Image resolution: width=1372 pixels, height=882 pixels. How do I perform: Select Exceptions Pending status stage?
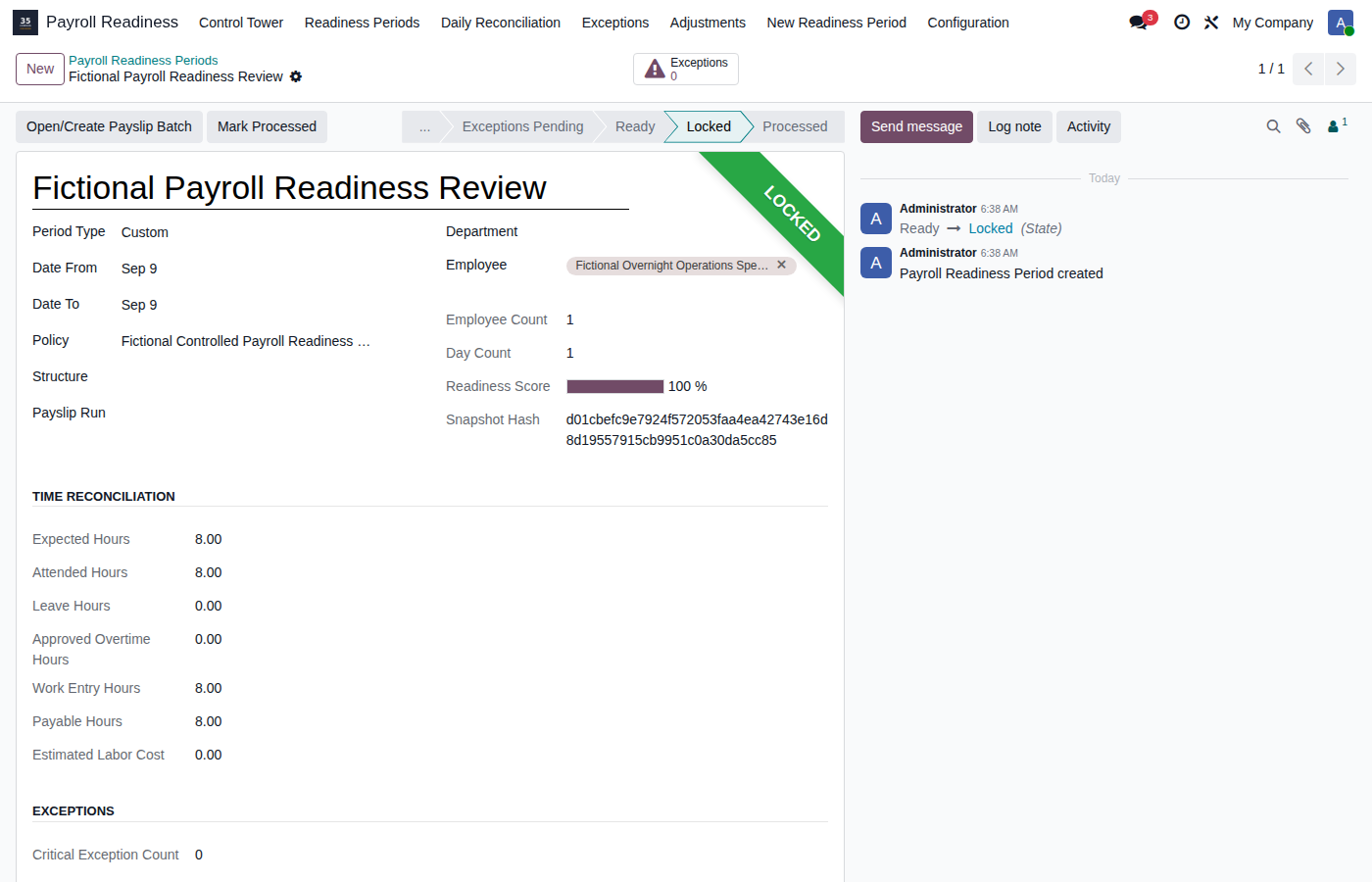522,126
